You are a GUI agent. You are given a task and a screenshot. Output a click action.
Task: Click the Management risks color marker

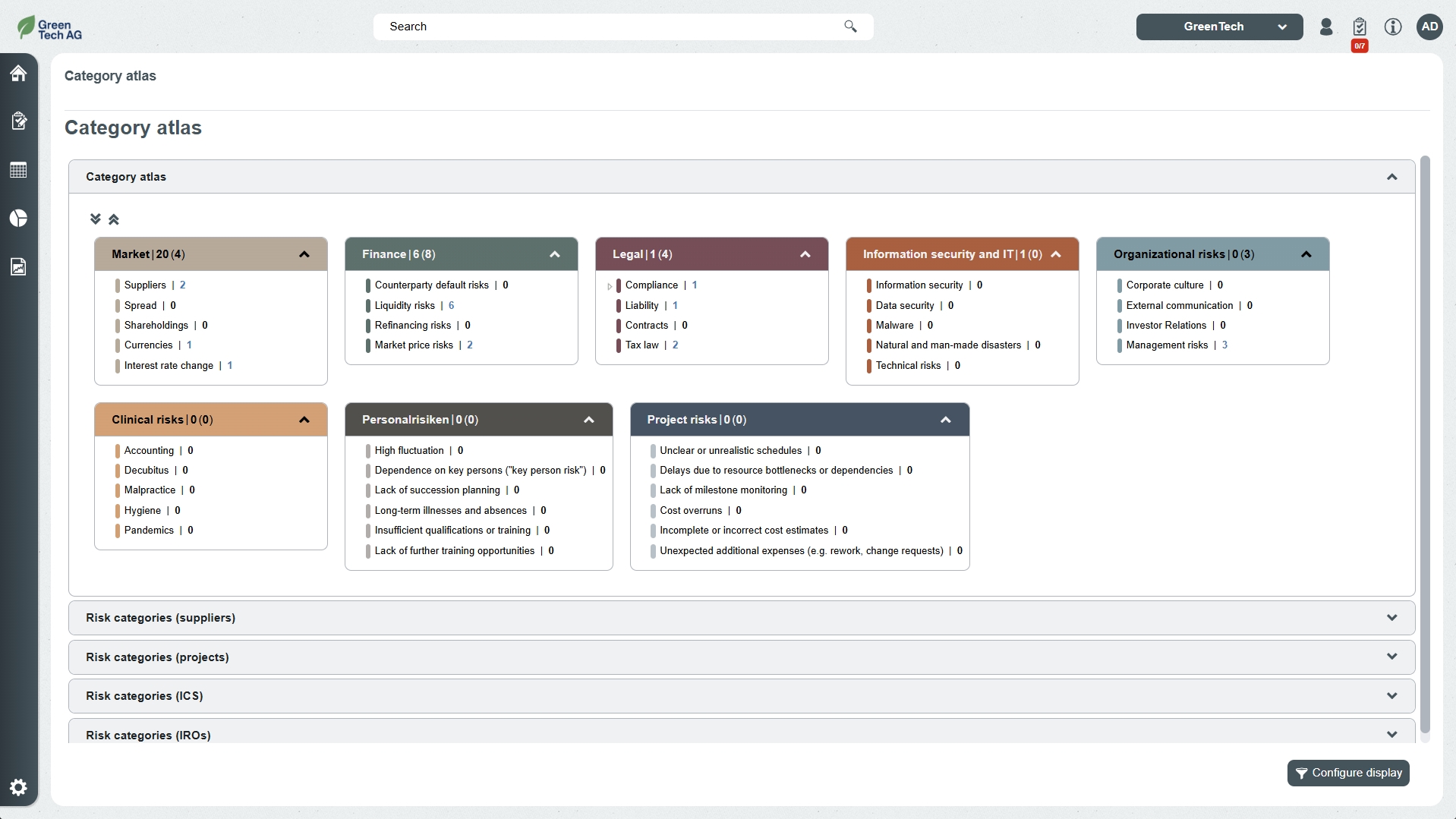pyautogui.click(x=1119, y=345)
